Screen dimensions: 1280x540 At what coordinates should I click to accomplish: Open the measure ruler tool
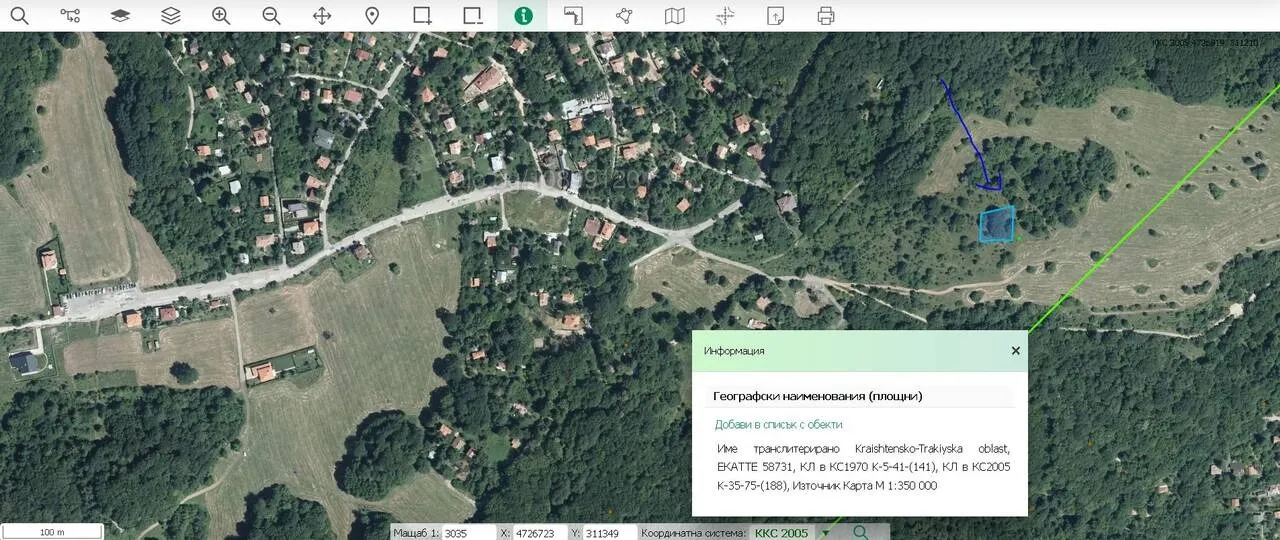[x=574, y=16]
